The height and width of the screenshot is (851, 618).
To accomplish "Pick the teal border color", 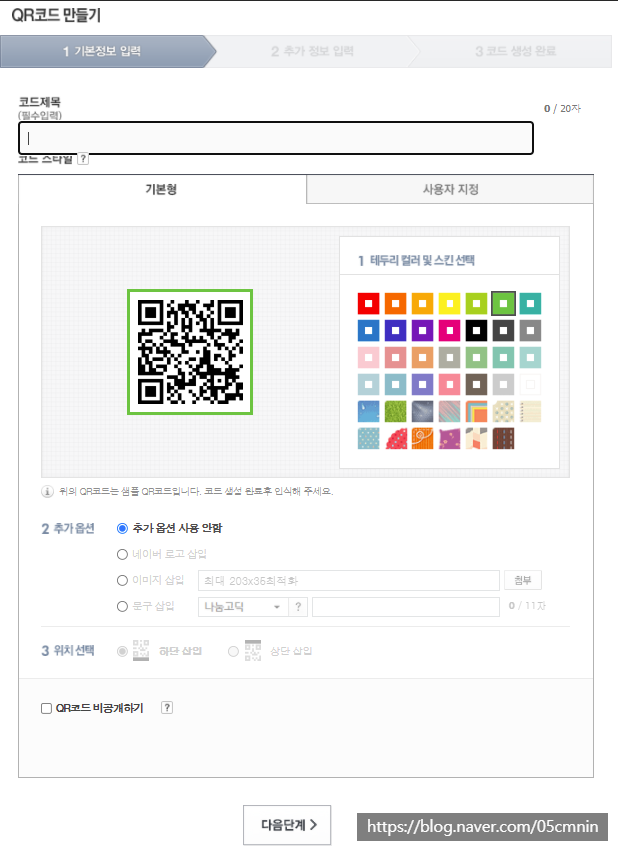I will click(531, 303).
